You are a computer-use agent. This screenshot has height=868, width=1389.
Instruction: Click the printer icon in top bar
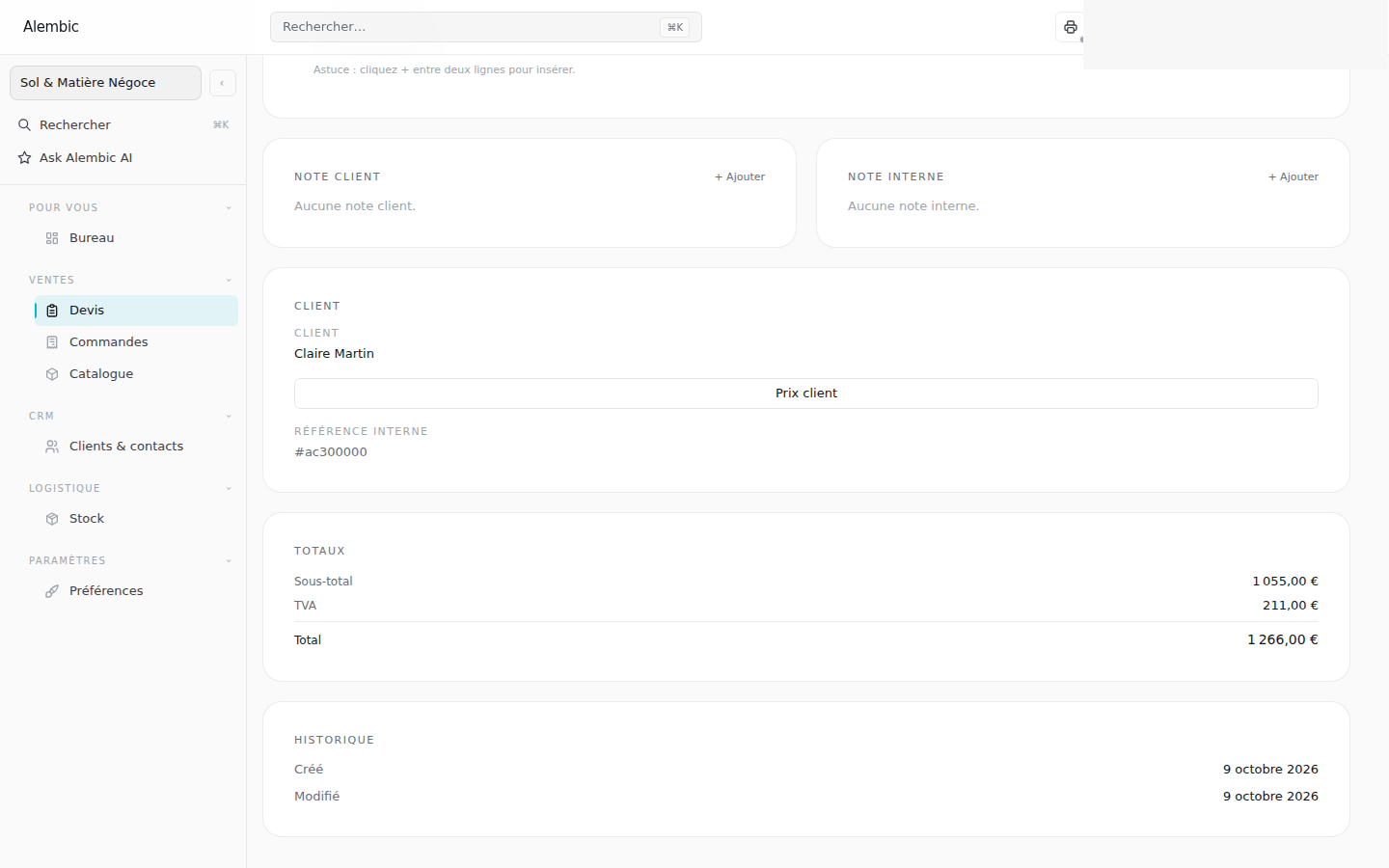tap(1070, 27)
